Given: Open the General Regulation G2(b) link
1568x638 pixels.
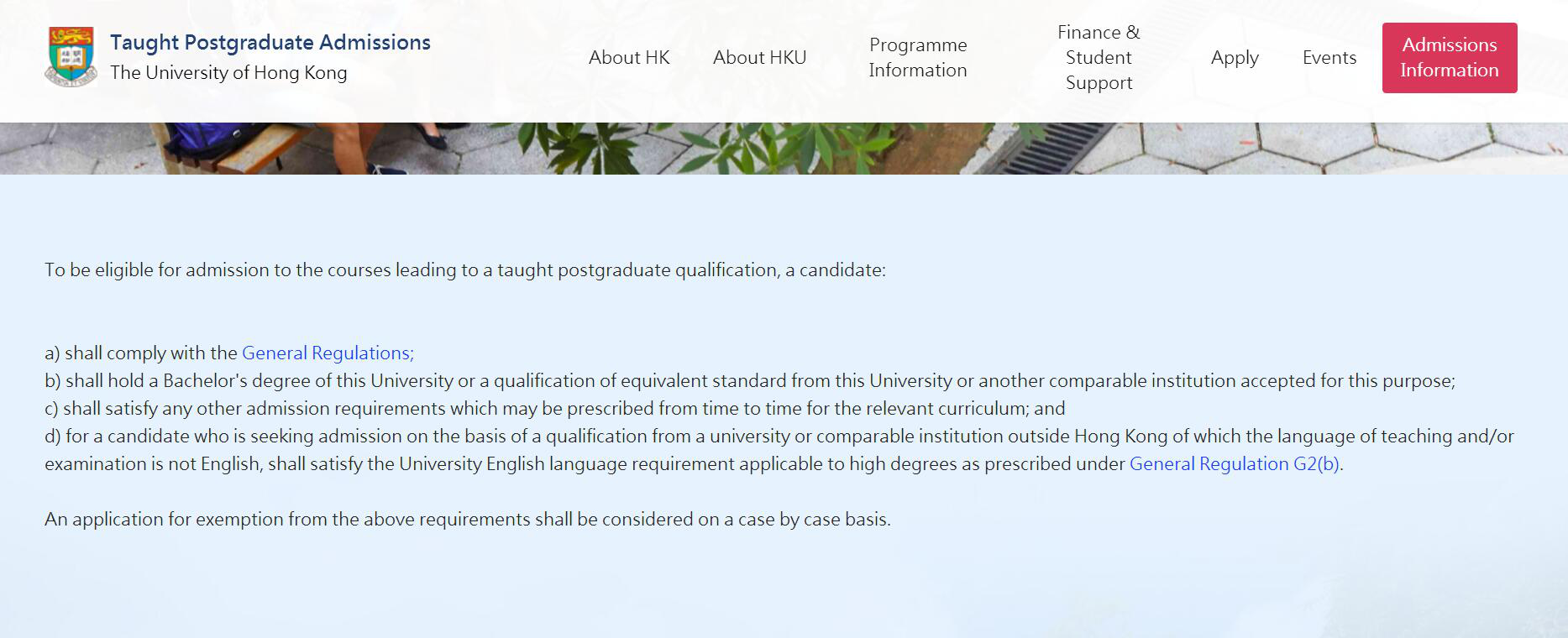Looking at the screenshot, I should tap(1234, 464).
